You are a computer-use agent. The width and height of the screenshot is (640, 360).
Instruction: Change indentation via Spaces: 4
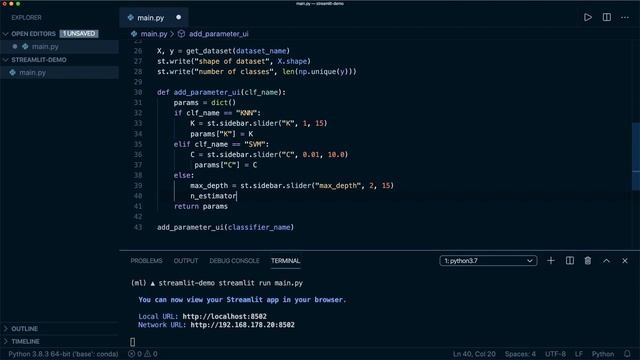tap(520, 354)
